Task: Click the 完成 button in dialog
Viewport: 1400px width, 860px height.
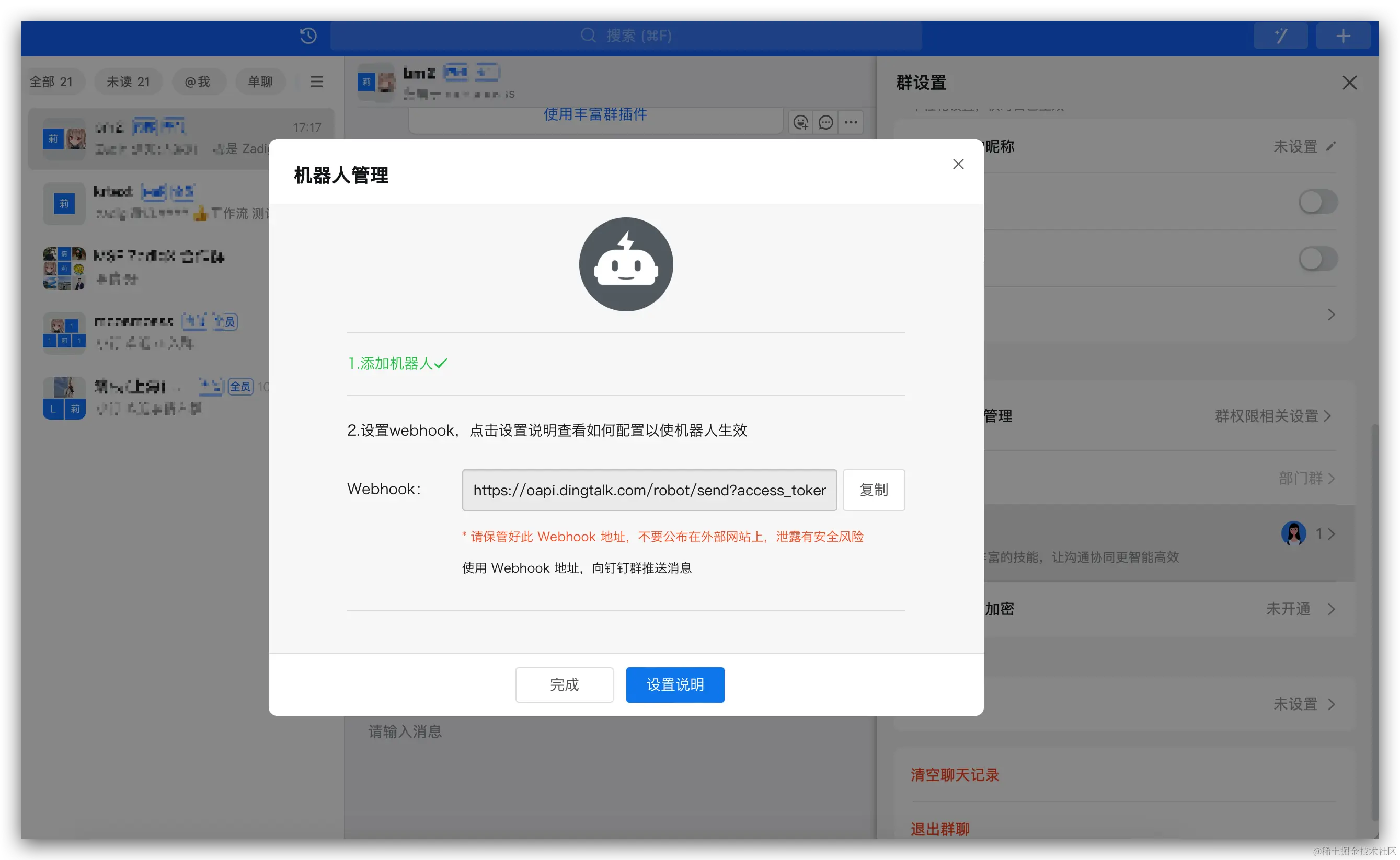Action: 564,684
